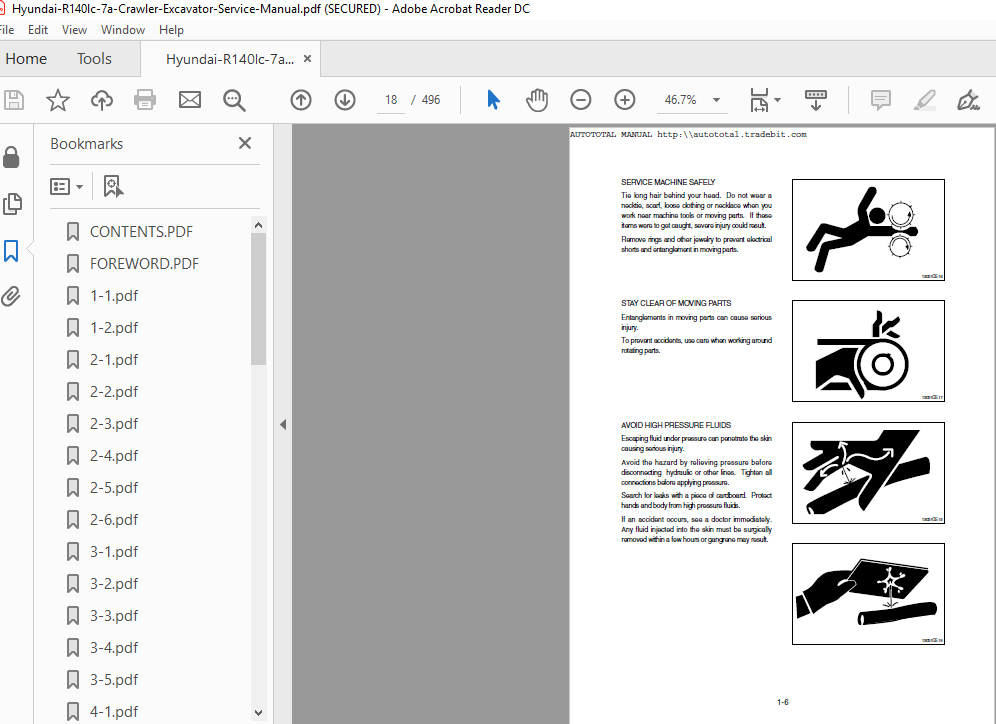
Task: Jump to bookmark 4-1.pdf
Action: pos(114,711)
